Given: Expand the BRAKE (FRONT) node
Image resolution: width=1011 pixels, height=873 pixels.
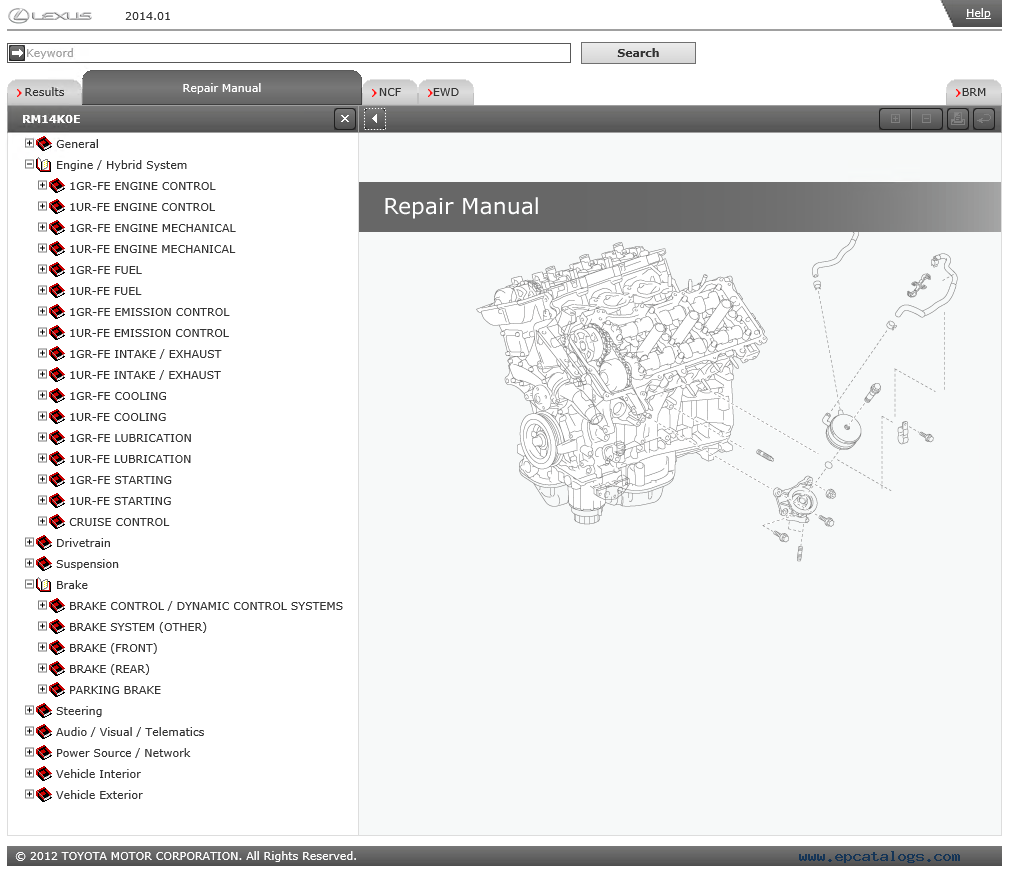Looking at the screenshot, I should pos(43,647).
